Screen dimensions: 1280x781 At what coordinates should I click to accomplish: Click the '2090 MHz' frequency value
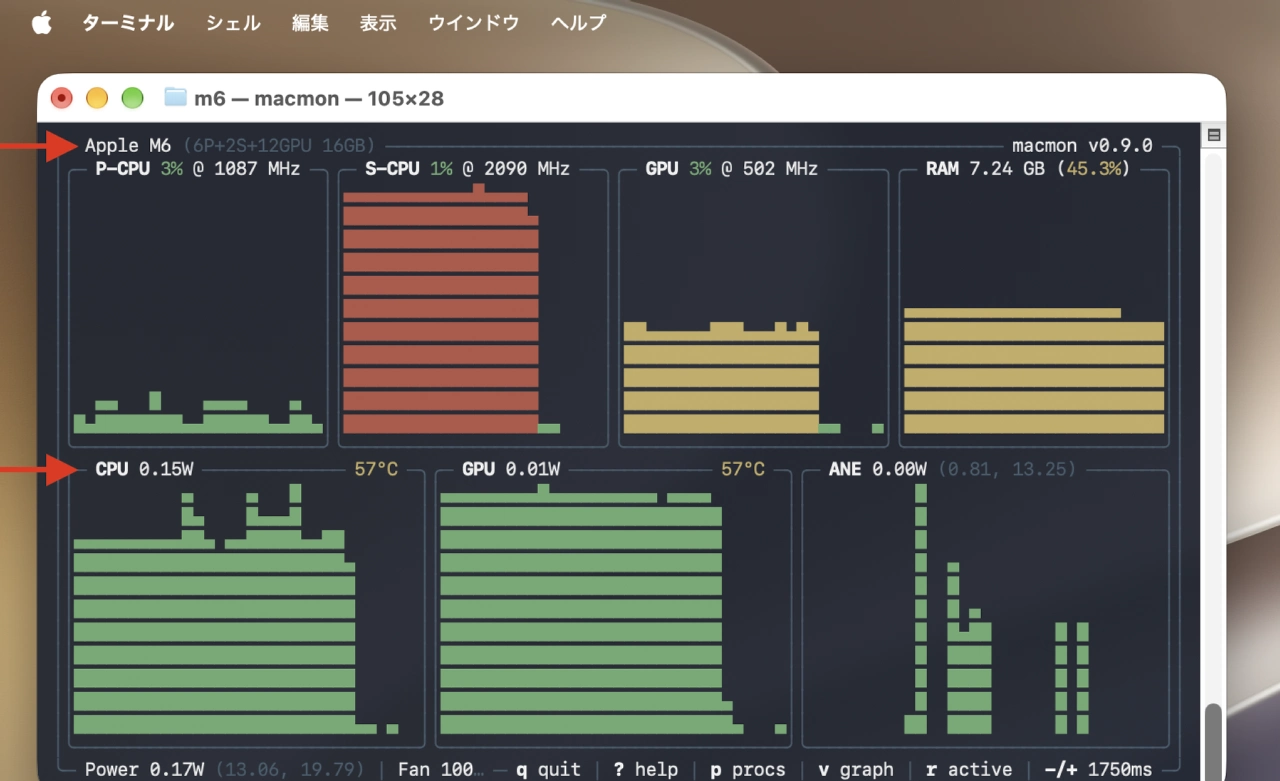pos(527,169)
